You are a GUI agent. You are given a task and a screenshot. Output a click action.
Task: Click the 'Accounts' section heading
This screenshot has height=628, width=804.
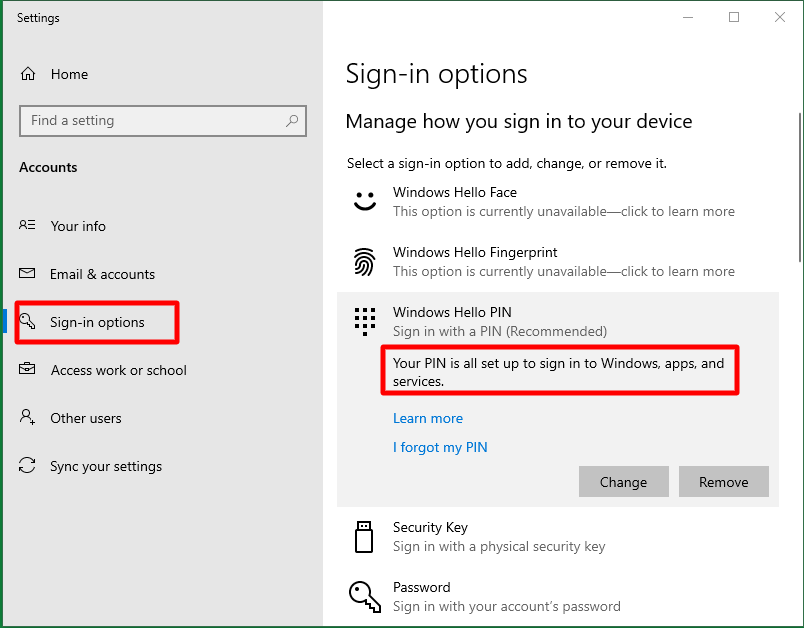pyautogui.click(x=48, y=168)
